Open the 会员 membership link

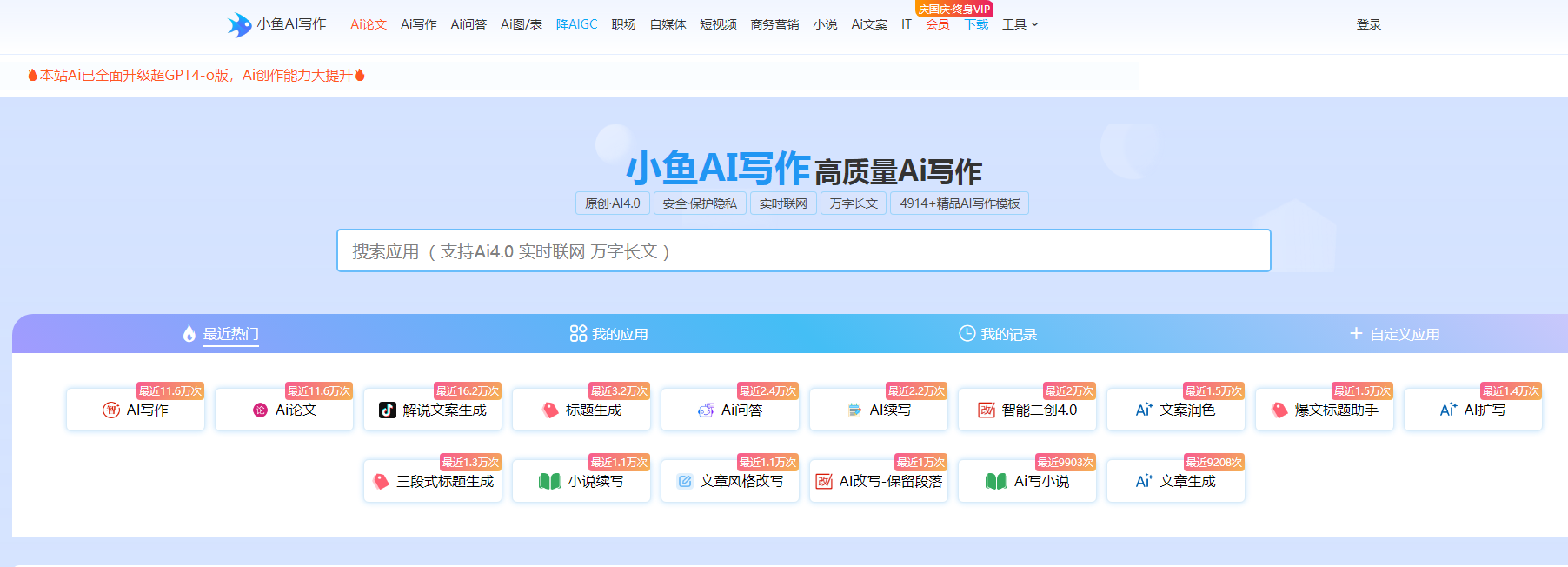[938, 24]
